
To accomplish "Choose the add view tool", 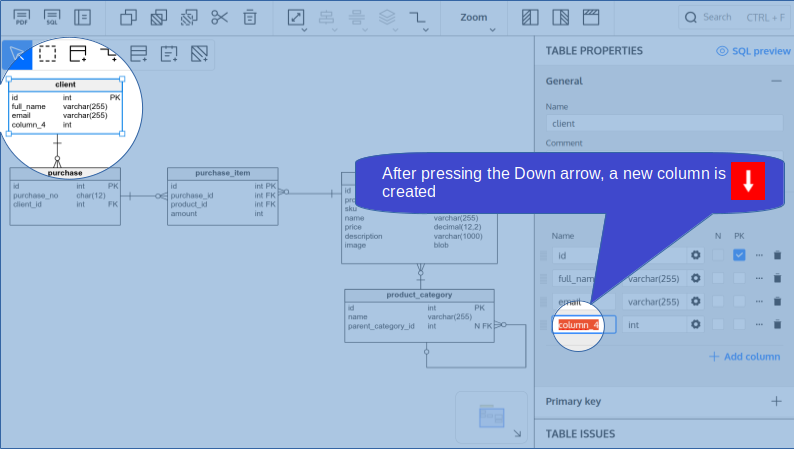I will pyautogui.click(x=138, y=53).
